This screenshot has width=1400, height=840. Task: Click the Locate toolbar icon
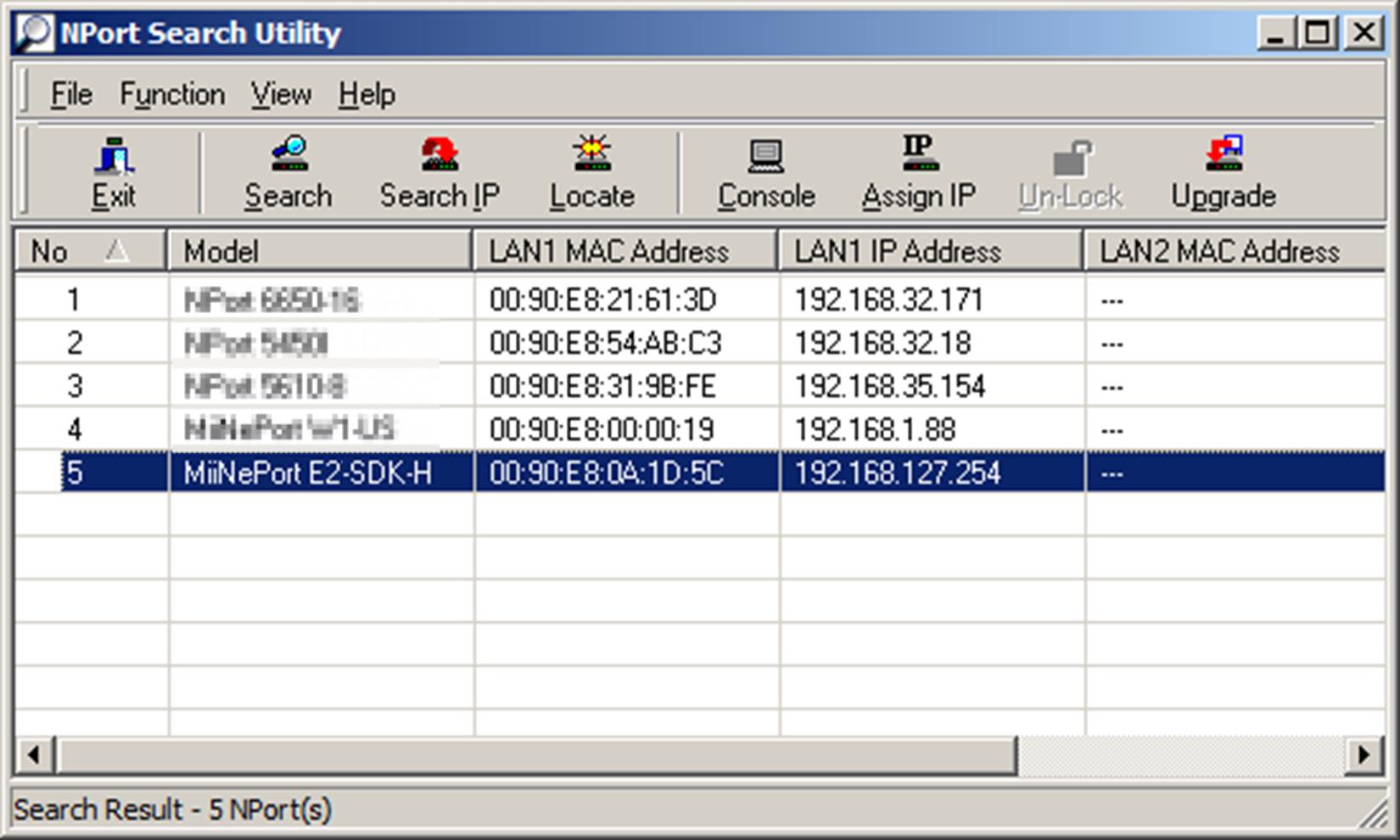click(591, 173)
